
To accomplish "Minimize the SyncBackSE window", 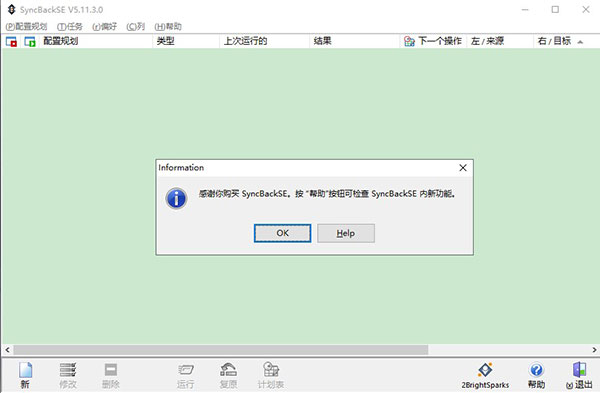I will [525, 10].
